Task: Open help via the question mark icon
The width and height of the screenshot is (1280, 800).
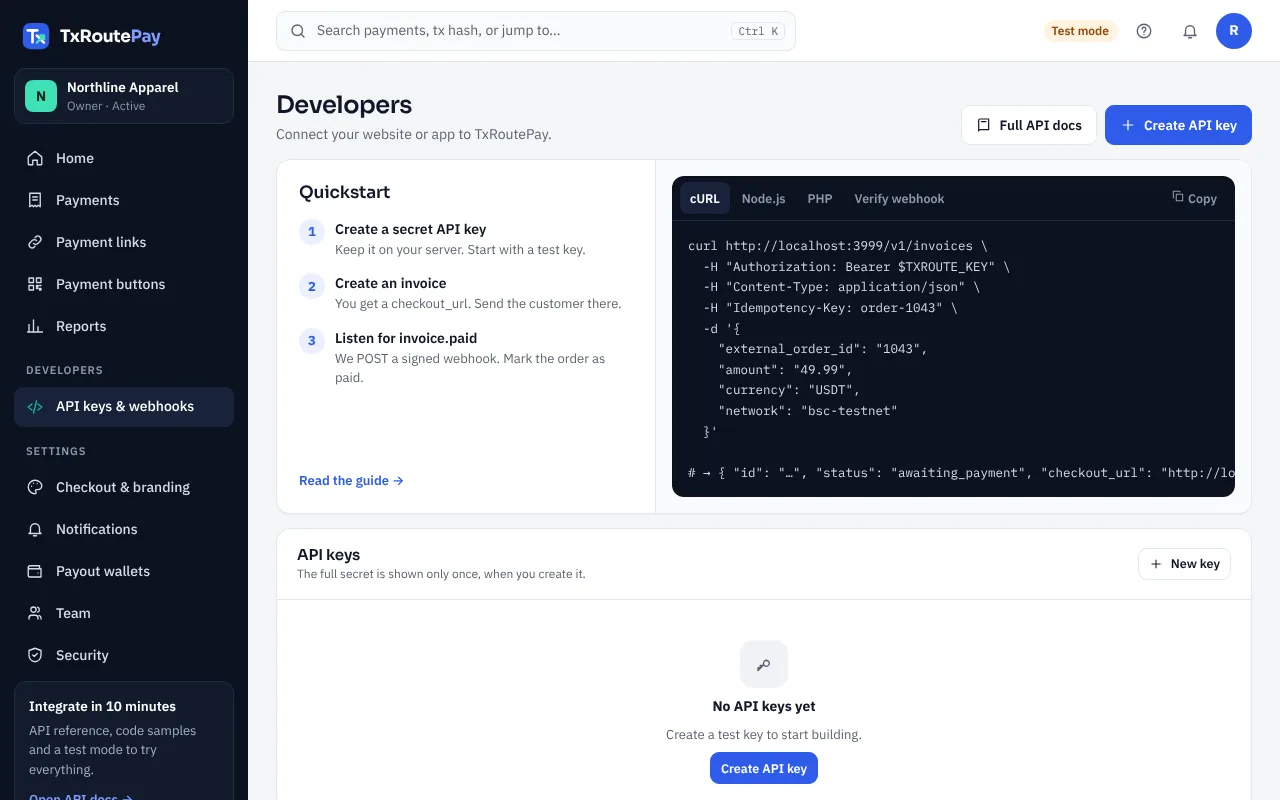Action: pyautogui.click(x=1144, y=31)
